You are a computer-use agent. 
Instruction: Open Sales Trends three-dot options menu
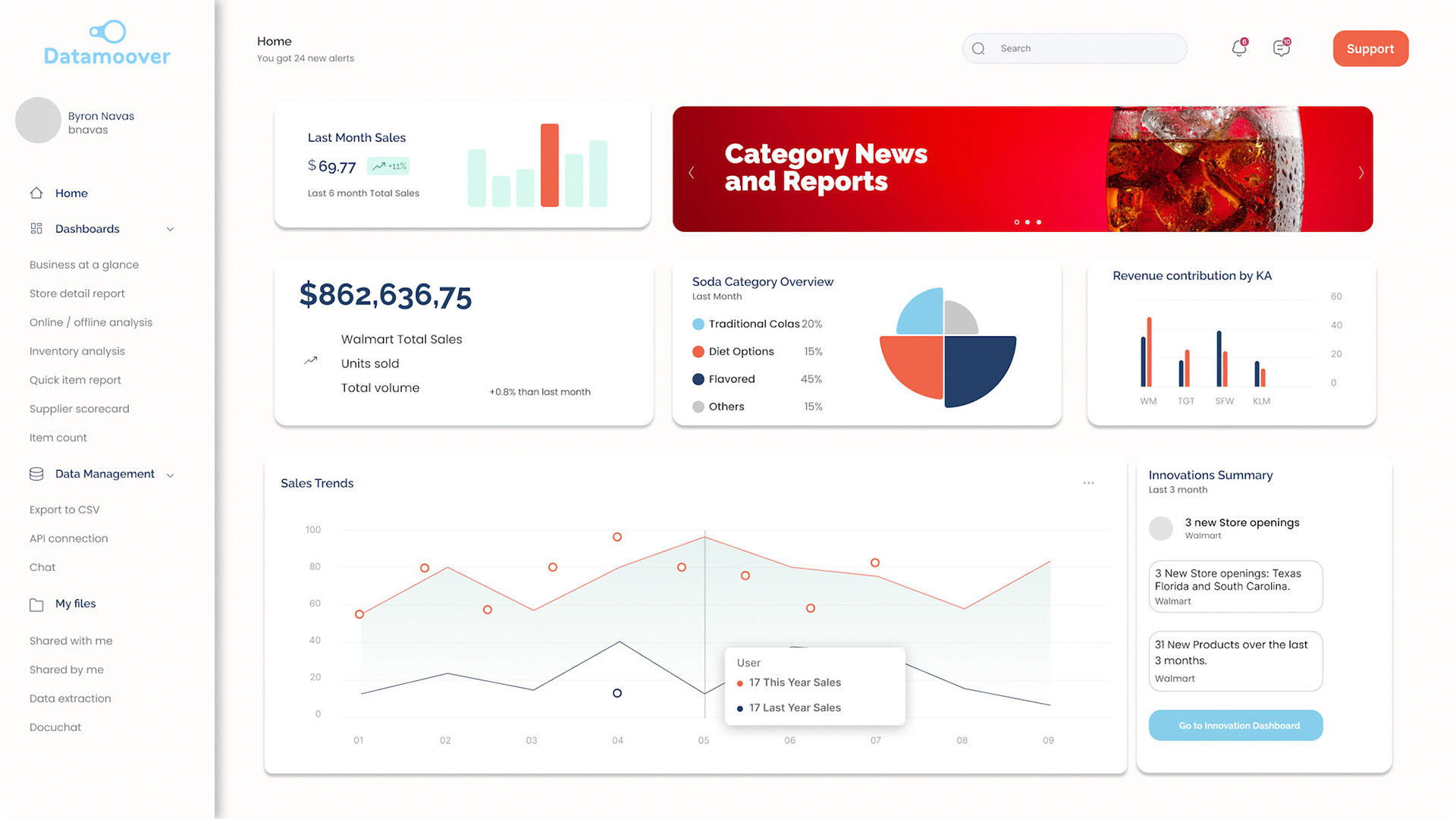(x=1088, y=483)
